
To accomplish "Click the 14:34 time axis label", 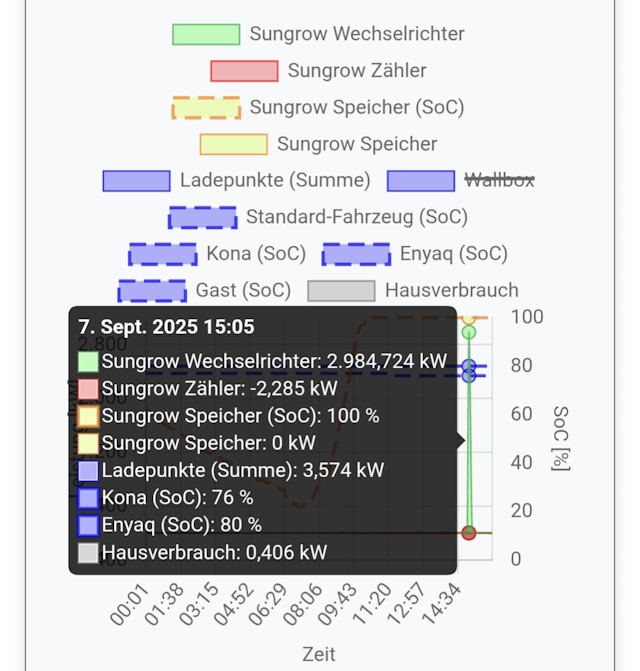I will tap(441, 604).
